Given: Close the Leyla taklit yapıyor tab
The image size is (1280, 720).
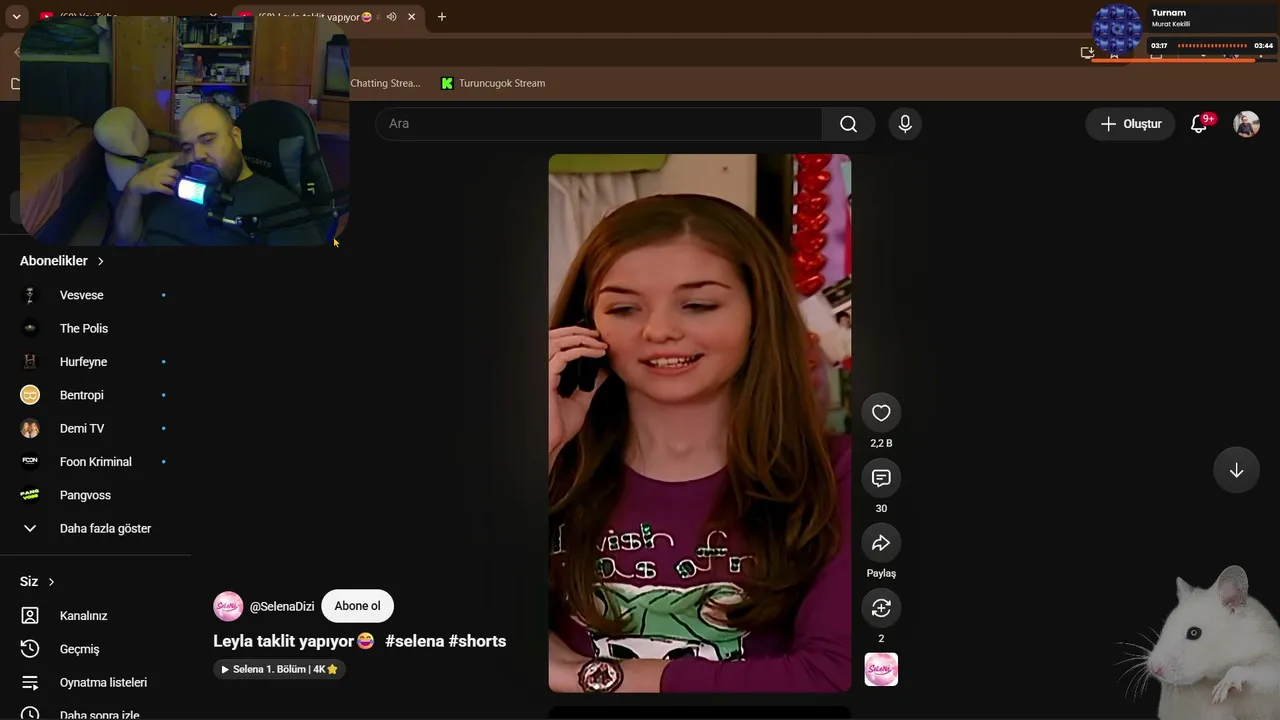Looking at the screenshot, I should [411, 17].
